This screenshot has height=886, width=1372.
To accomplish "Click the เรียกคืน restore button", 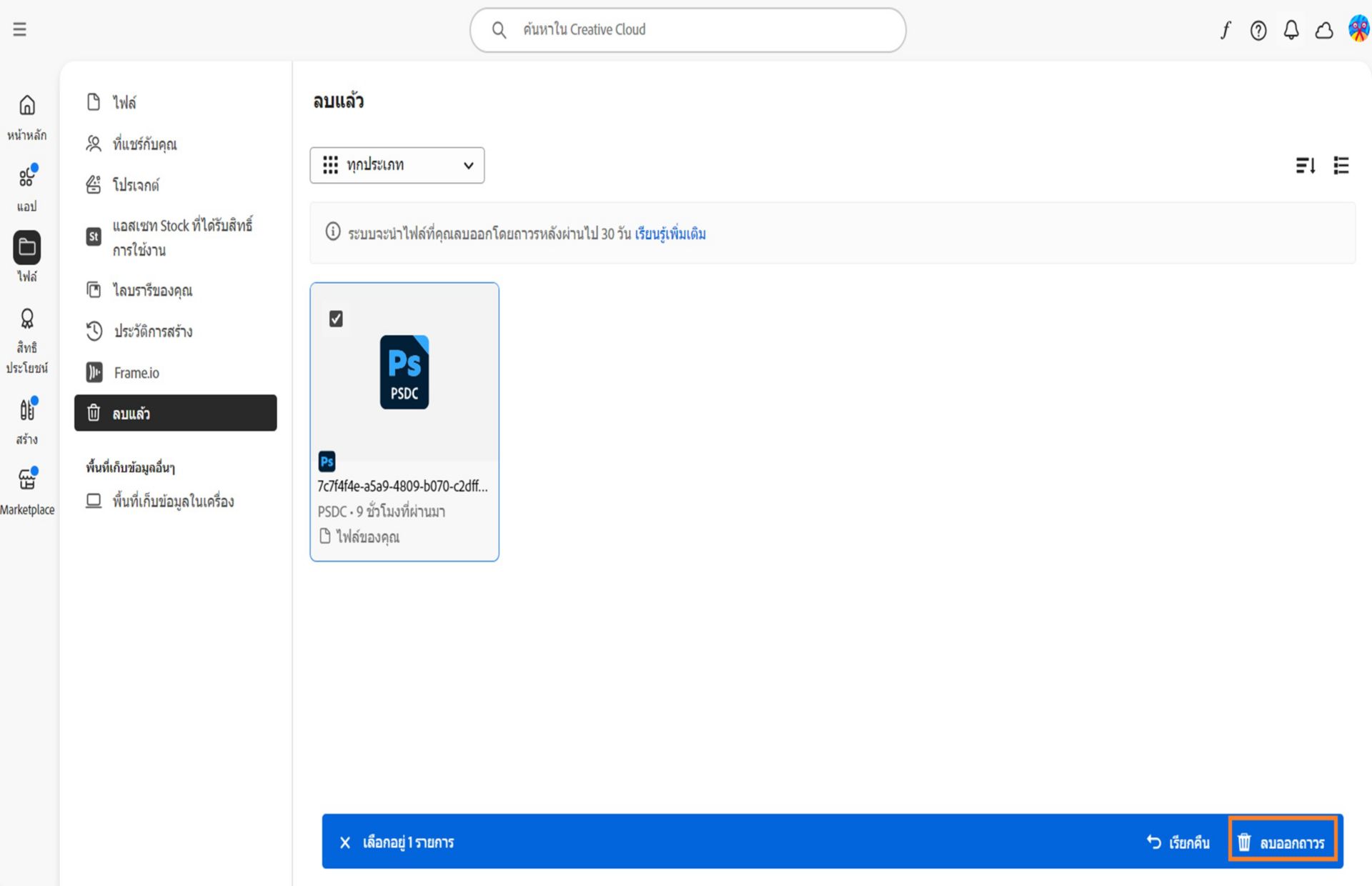I will click(x=1178, y=842).
